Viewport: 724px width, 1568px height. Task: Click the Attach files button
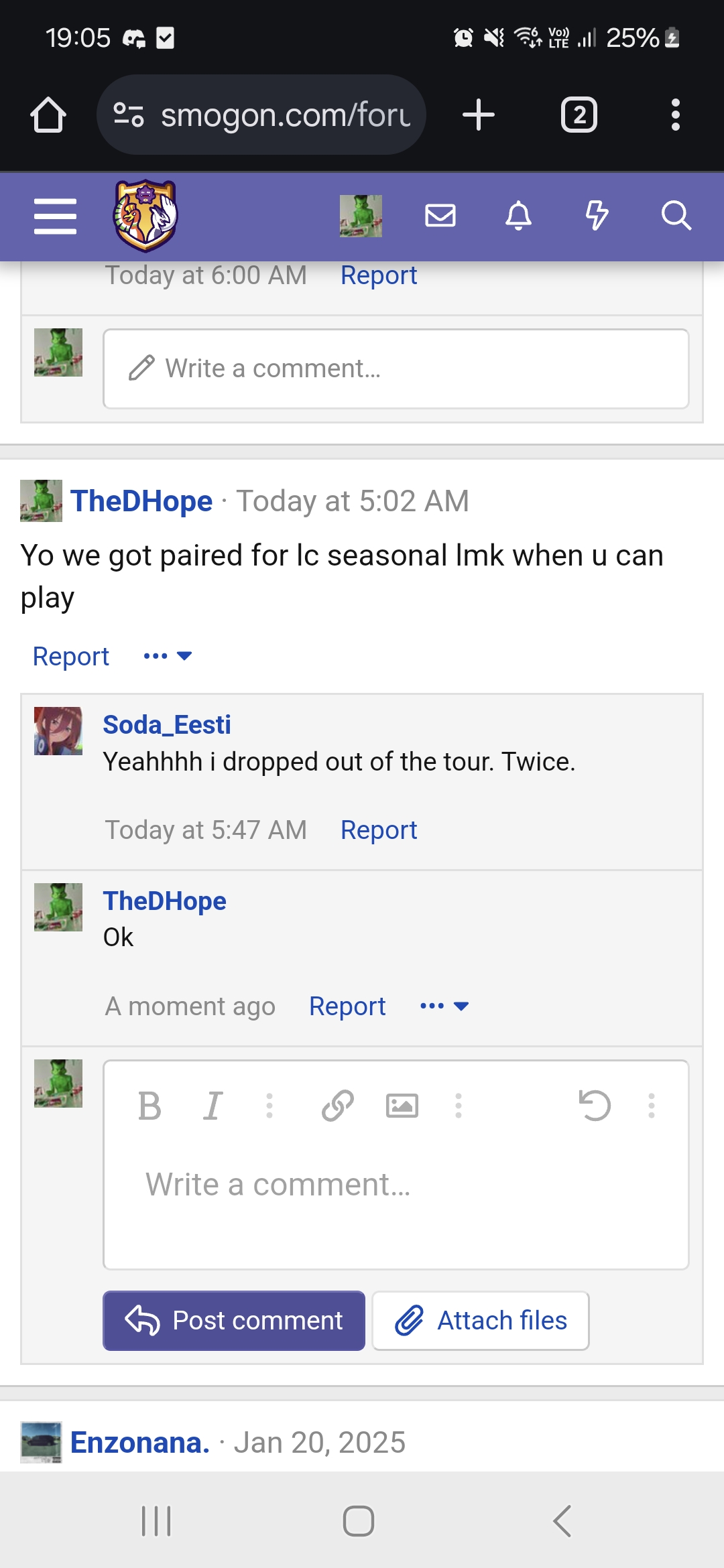[481, 1321]
